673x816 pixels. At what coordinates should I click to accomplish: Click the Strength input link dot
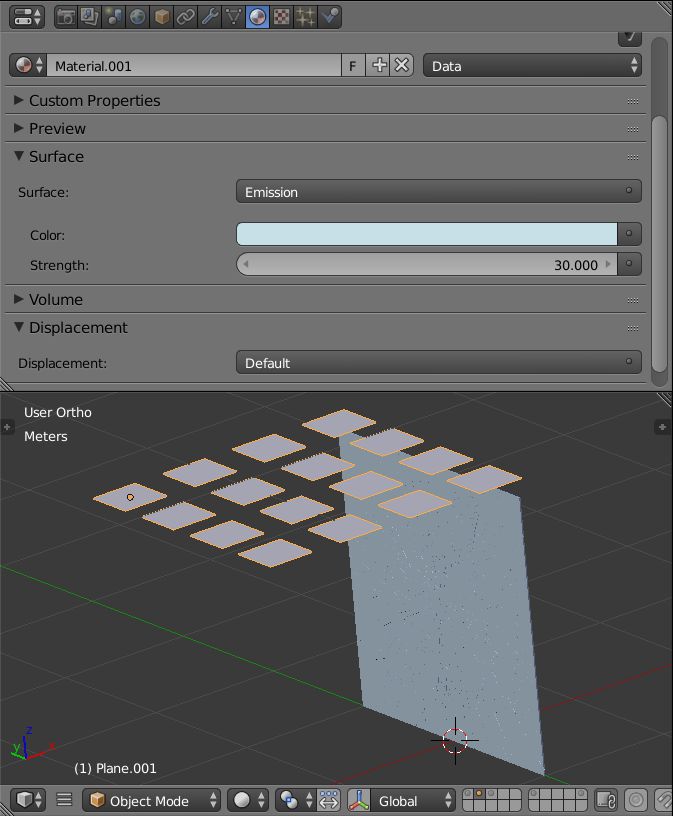[629, 264]
